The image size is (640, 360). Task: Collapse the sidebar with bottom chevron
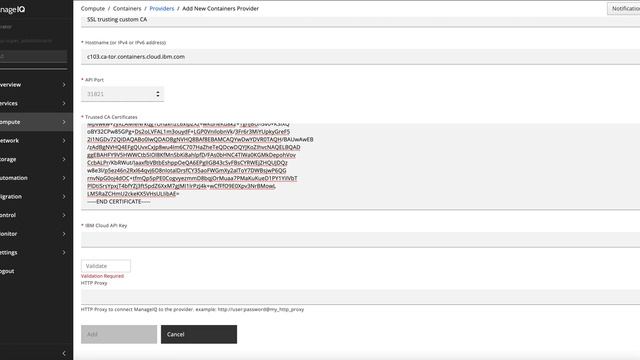coord(64,353)
